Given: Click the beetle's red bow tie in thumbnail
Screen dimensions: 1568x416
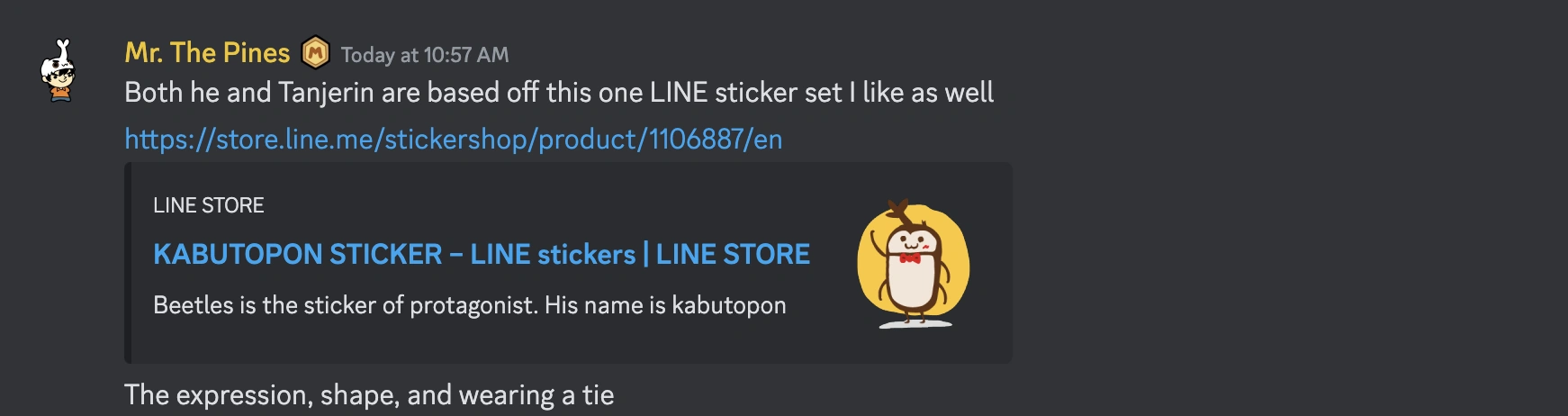Looking at the screenshot, I should point(910,258).
